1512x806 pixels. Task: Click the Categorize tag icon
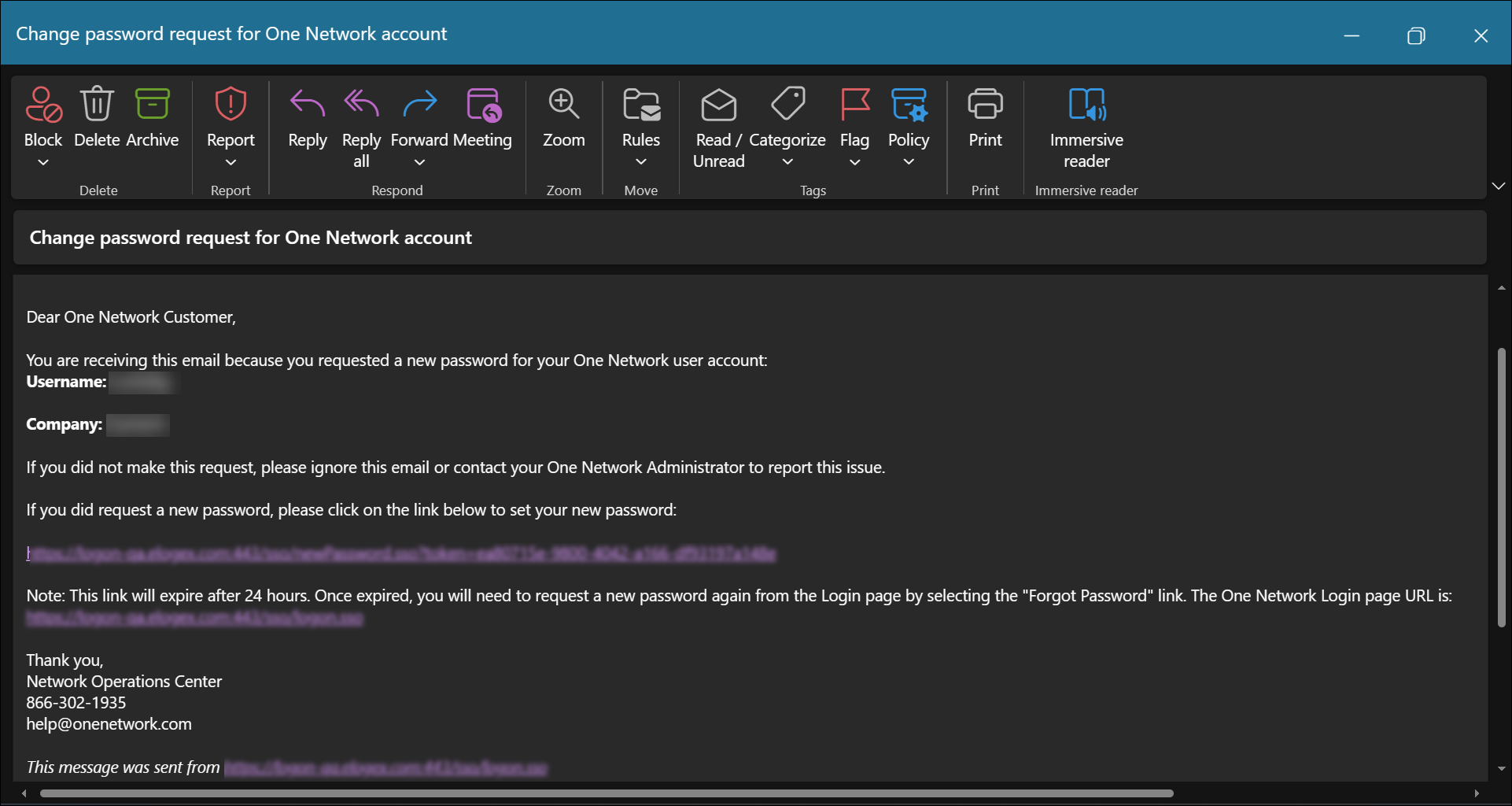click(787, 104)
